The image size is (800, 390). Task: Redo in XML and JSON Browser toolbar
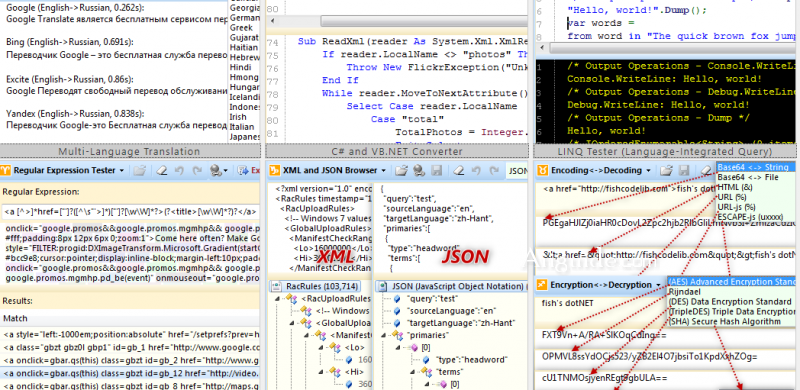494,170
